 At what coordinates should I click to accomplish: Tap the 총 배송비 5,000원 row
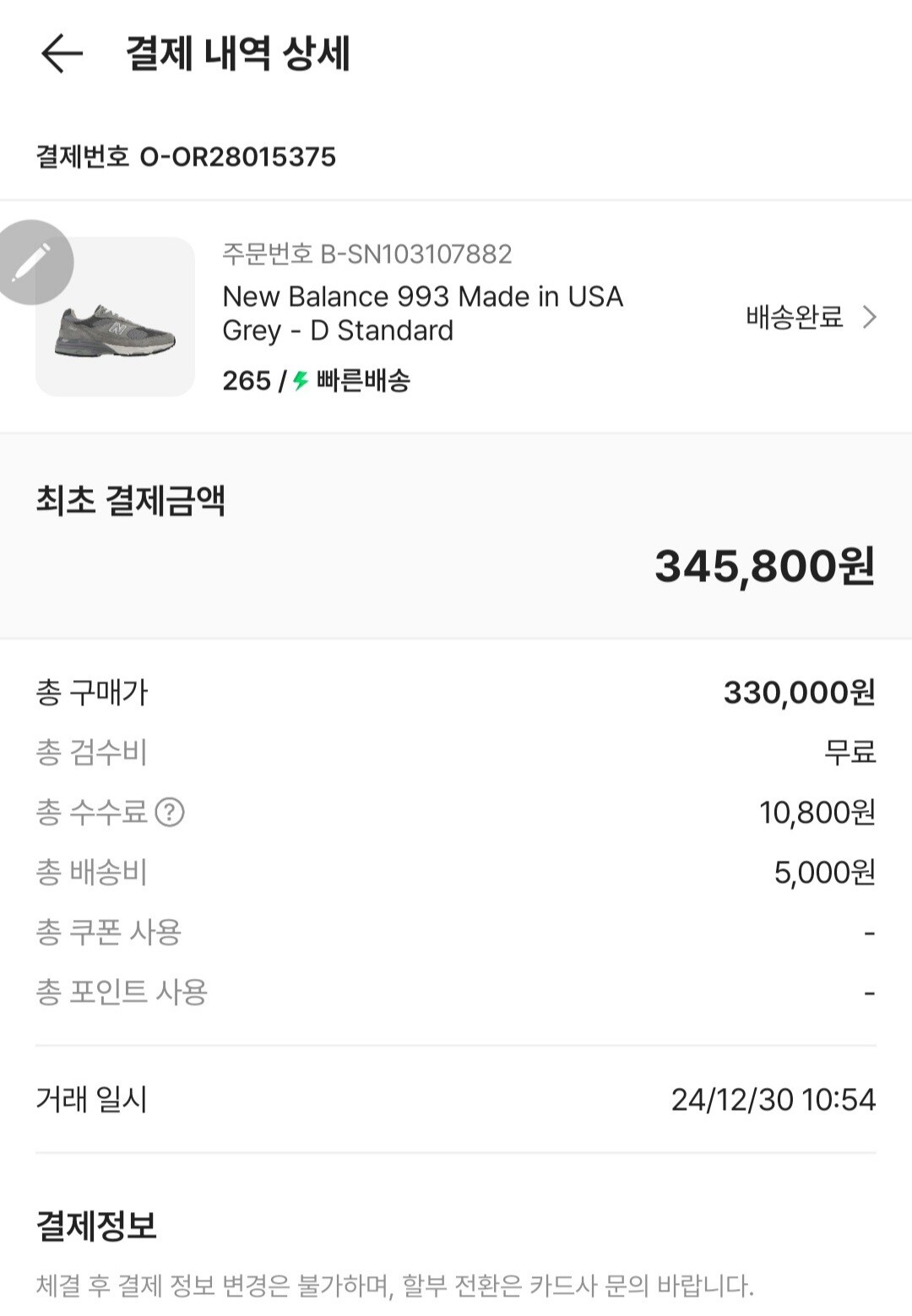coord(456,873)
